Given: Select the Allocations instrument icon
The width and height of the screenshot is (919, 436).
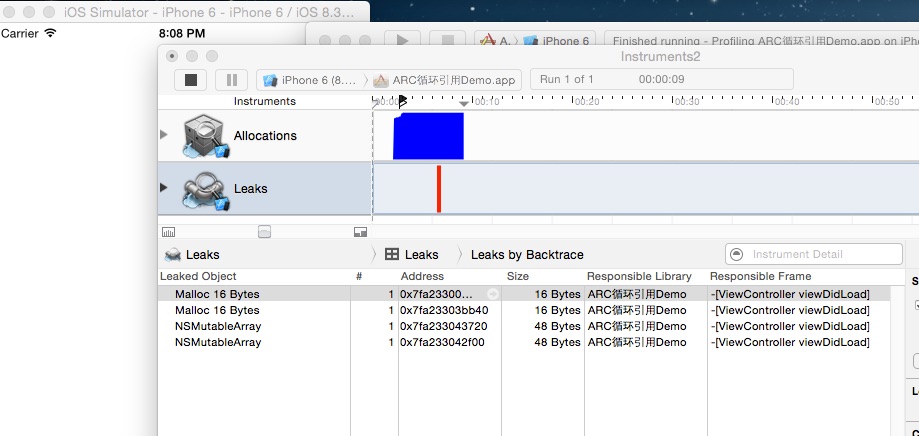Looking at the screenshot, I should tap(204, 136).
